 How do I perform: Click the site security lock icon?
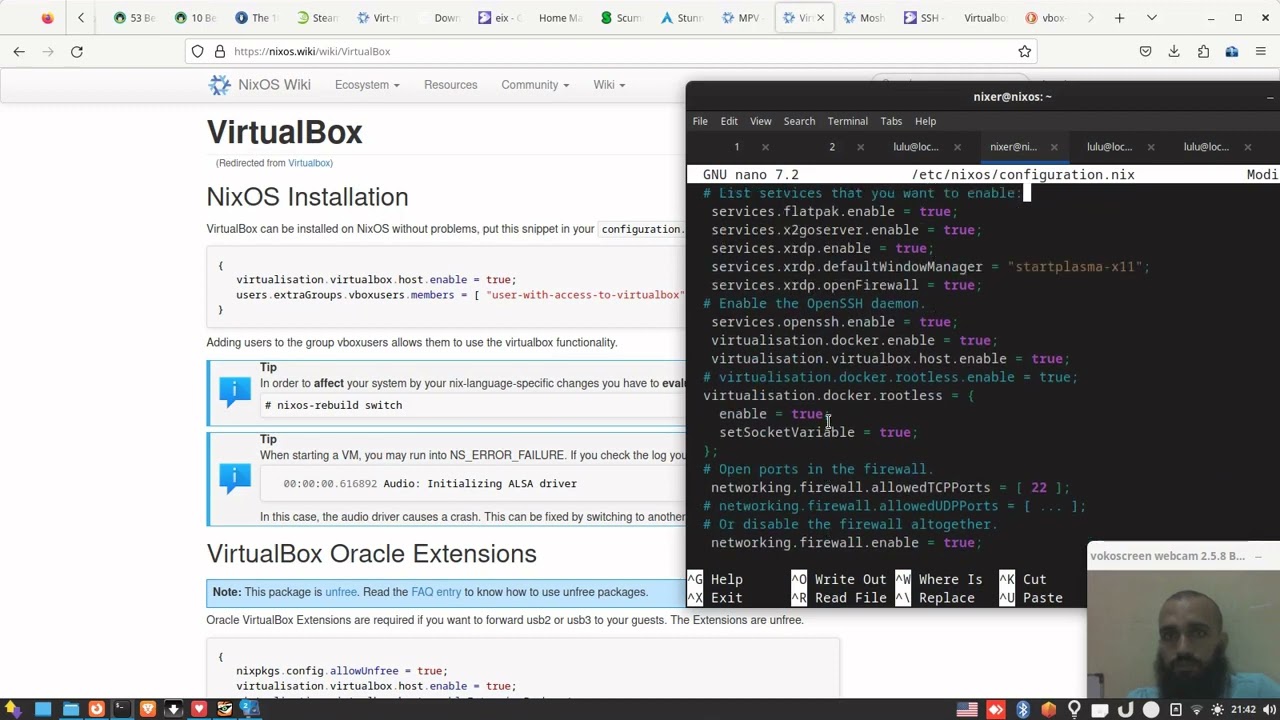tap(220, 51)
